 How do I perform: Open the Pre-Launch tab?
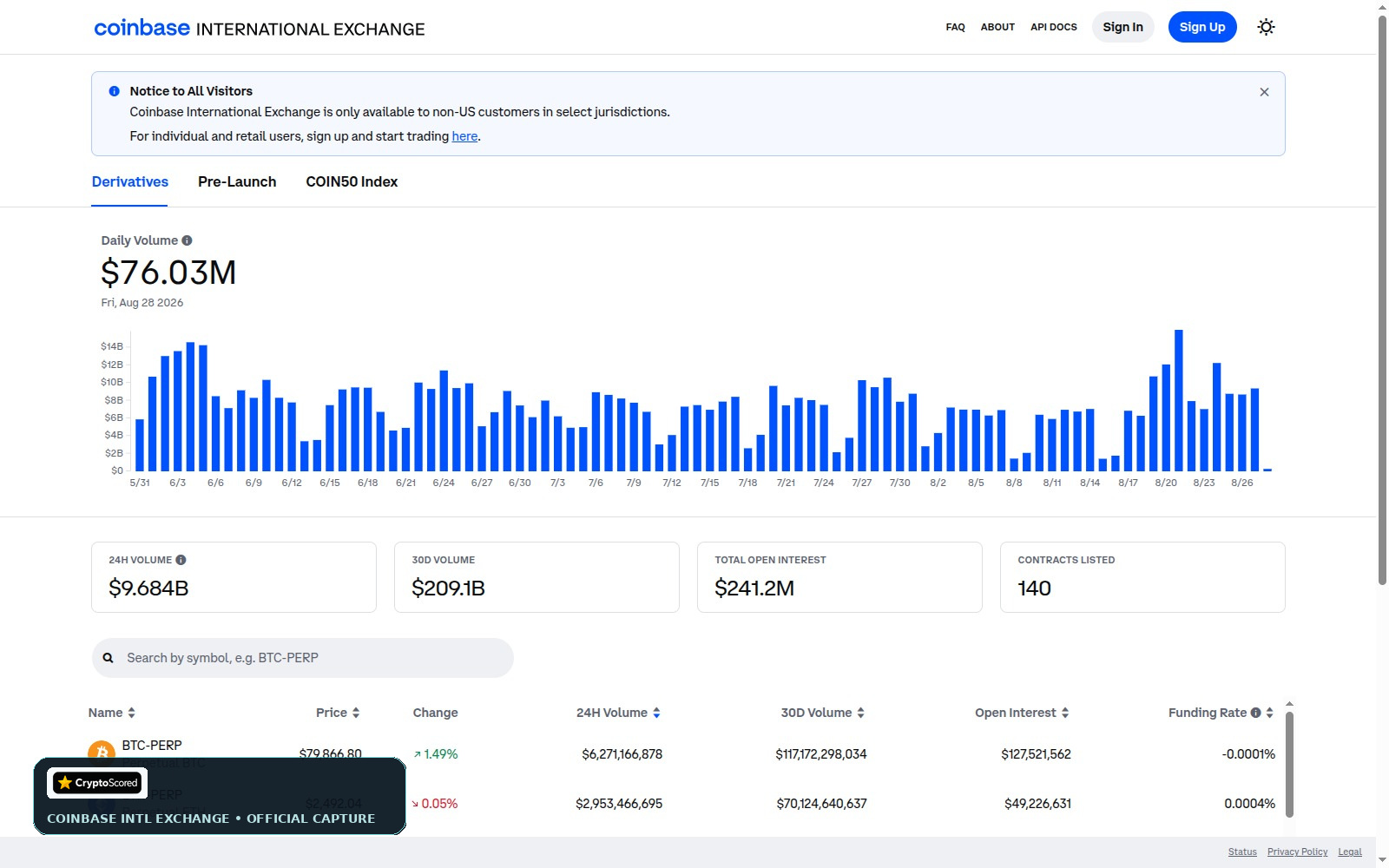(x=237, y=181)
